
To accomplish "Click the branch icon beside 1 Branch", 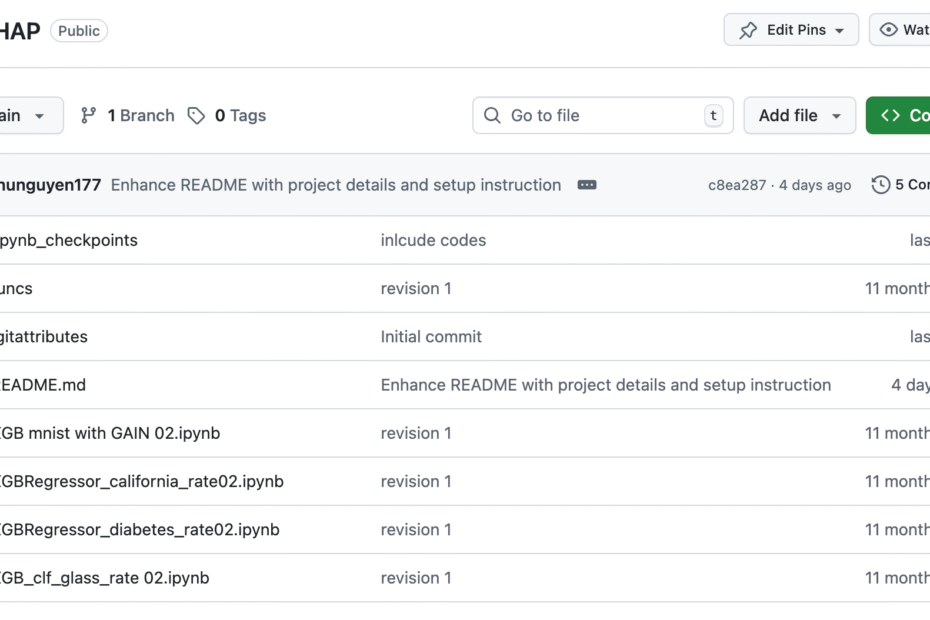I will tap(89, 116).
